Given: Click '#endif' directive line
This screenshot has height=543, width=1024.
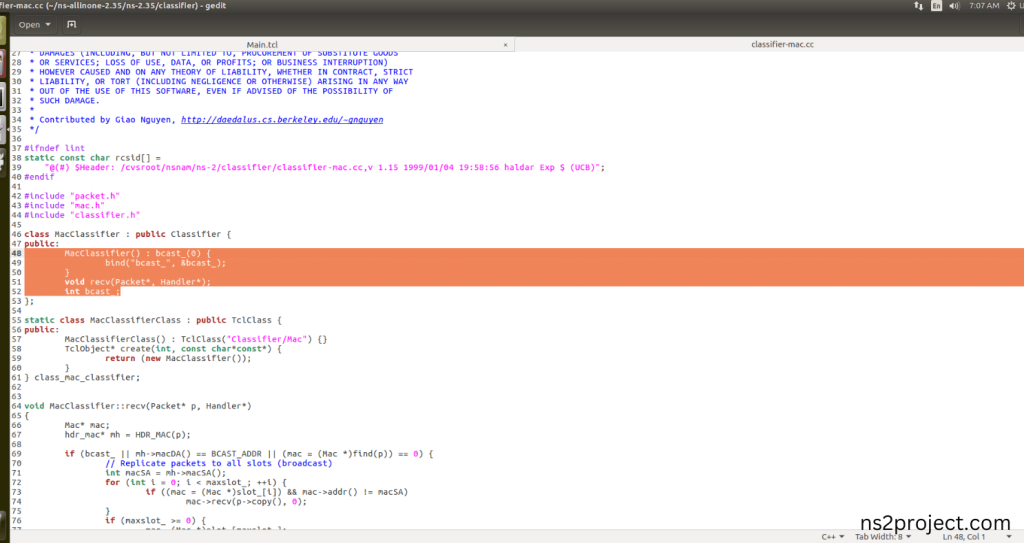Looking at the screenshot, I should pyautogui.click(x=39, y=176).
